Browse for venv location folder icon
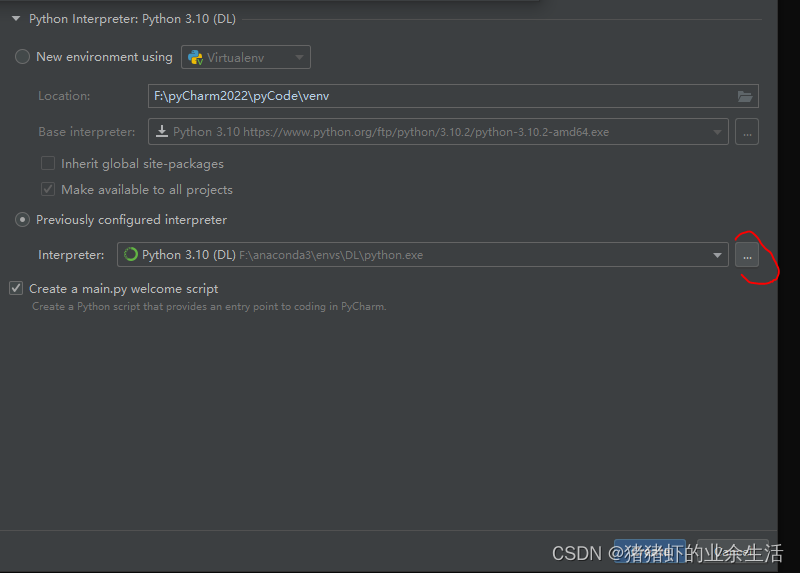 tap(745, 96)
